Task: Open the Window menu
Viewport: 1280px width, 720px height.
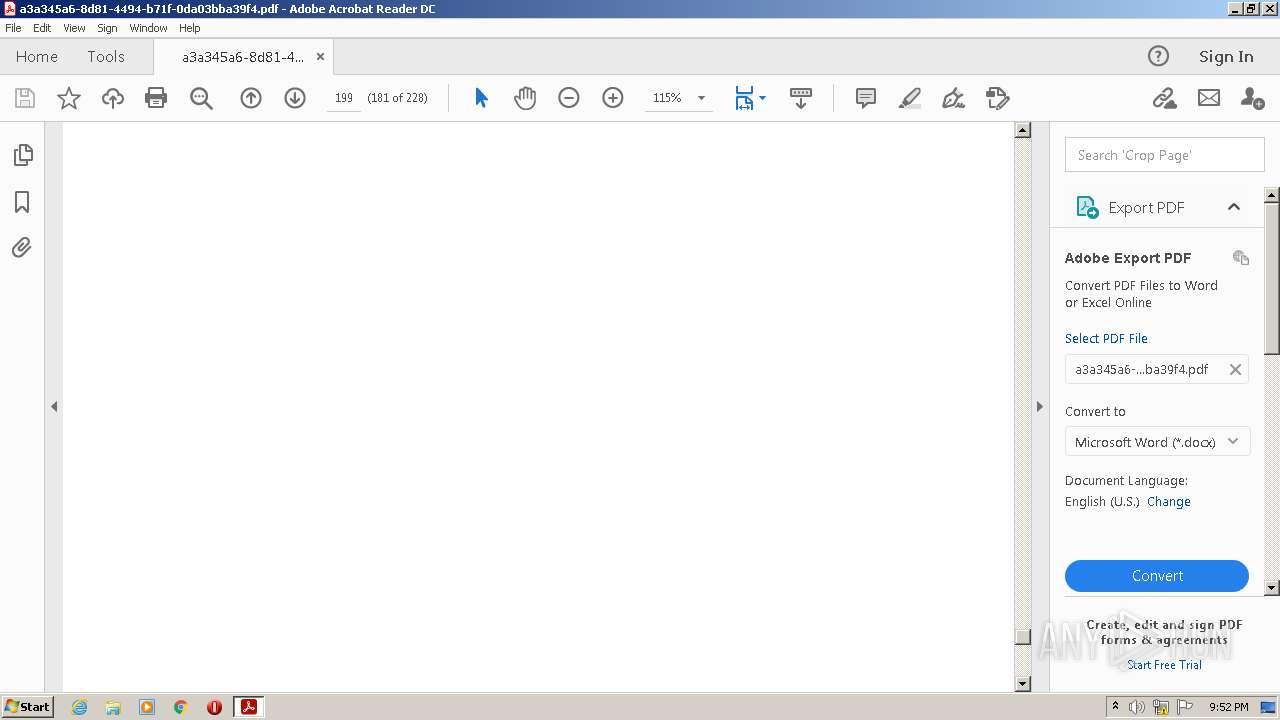Action: [148, 28]
